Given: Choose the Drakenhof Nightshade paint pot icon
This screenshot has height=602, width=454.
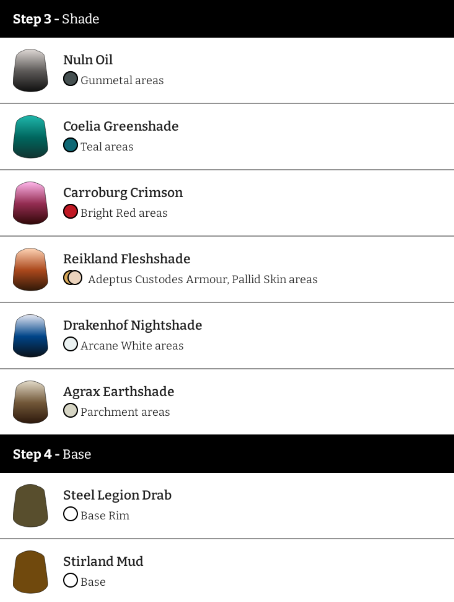Looking at the screenshot, I should click(30, 336).
